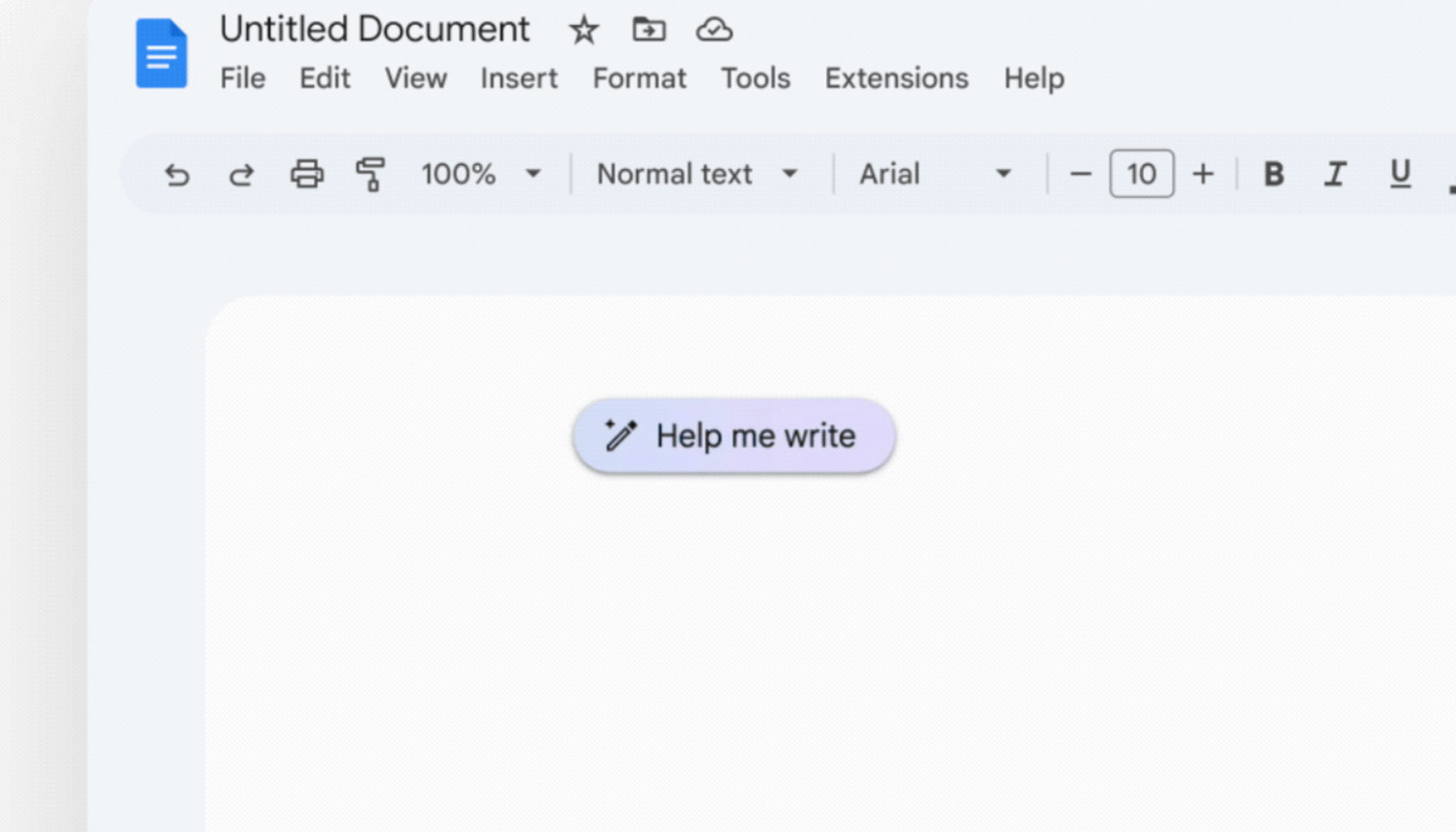Redo the last action

point(241,175)
